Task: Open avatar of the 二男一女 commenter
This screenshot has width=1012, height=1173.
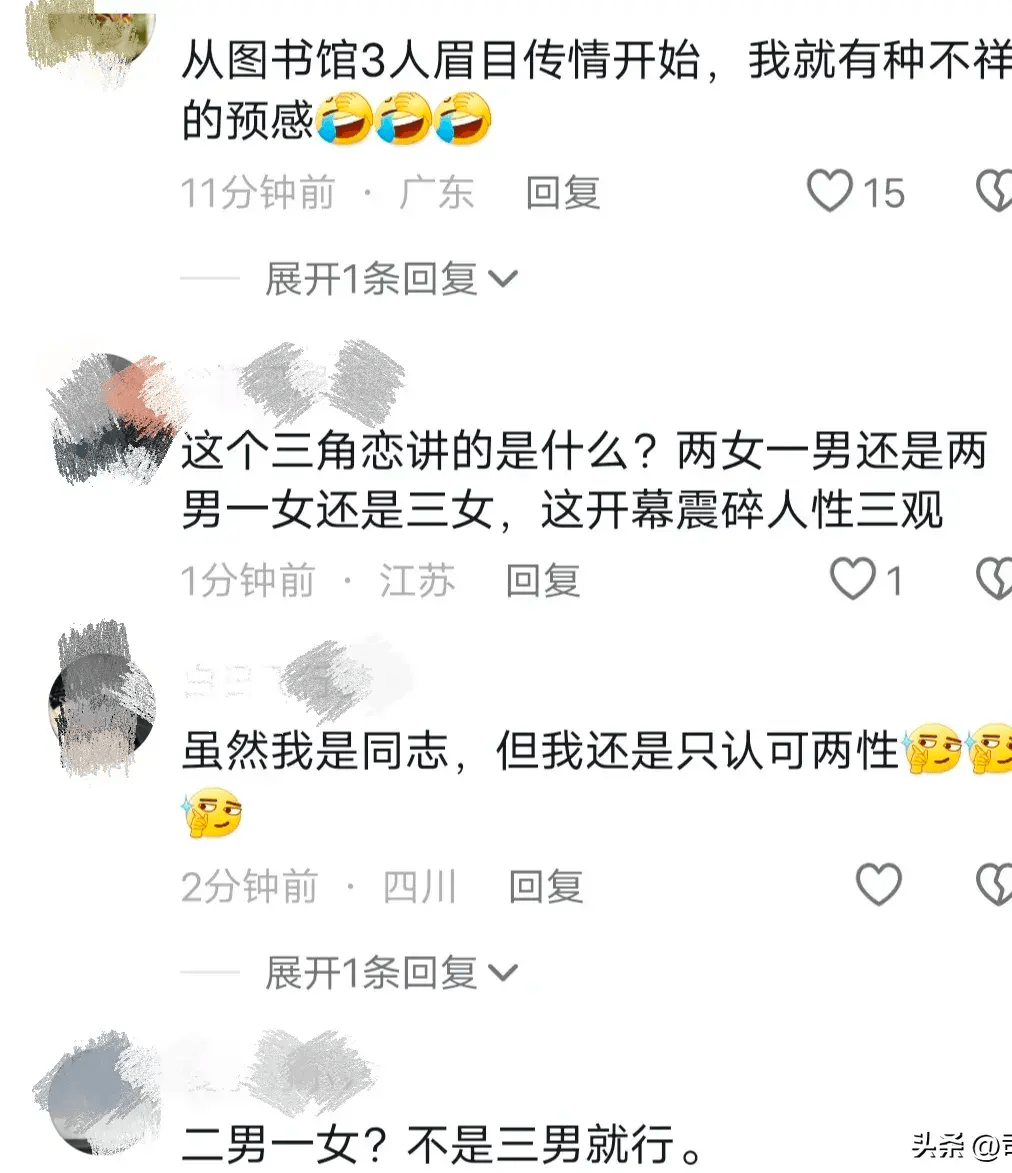Action: click(x=97, y=1094)
